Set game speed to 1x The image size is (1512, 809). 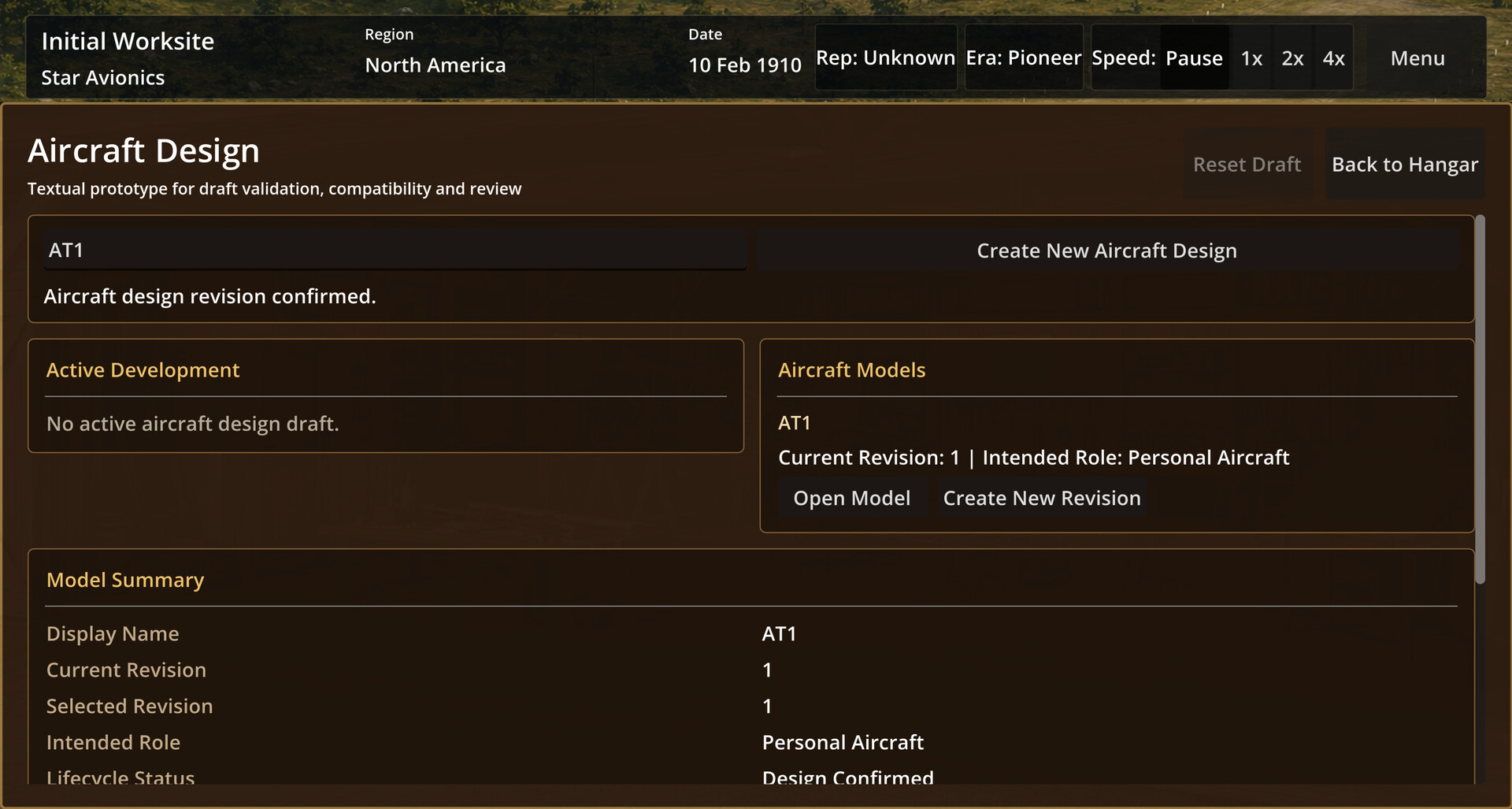(x=1251, y=58)
